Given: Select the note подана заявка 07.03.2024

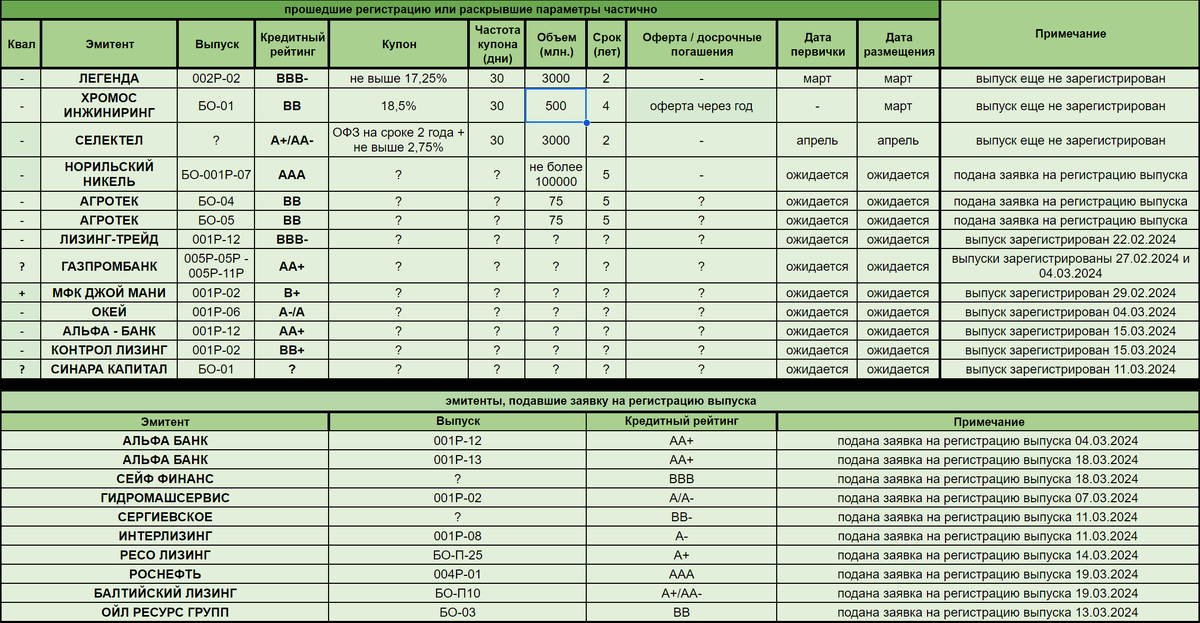Looking at the screenshot, I should 988,498.
